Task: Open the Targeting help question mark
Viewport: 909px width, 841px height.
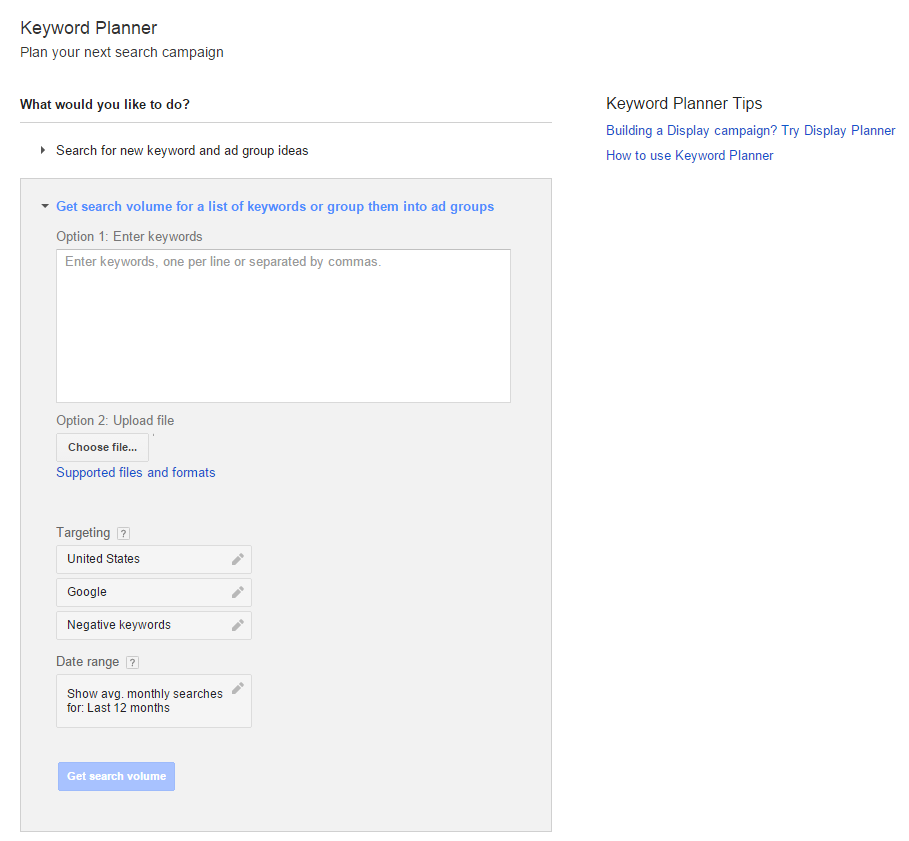Action: (123, 533)
